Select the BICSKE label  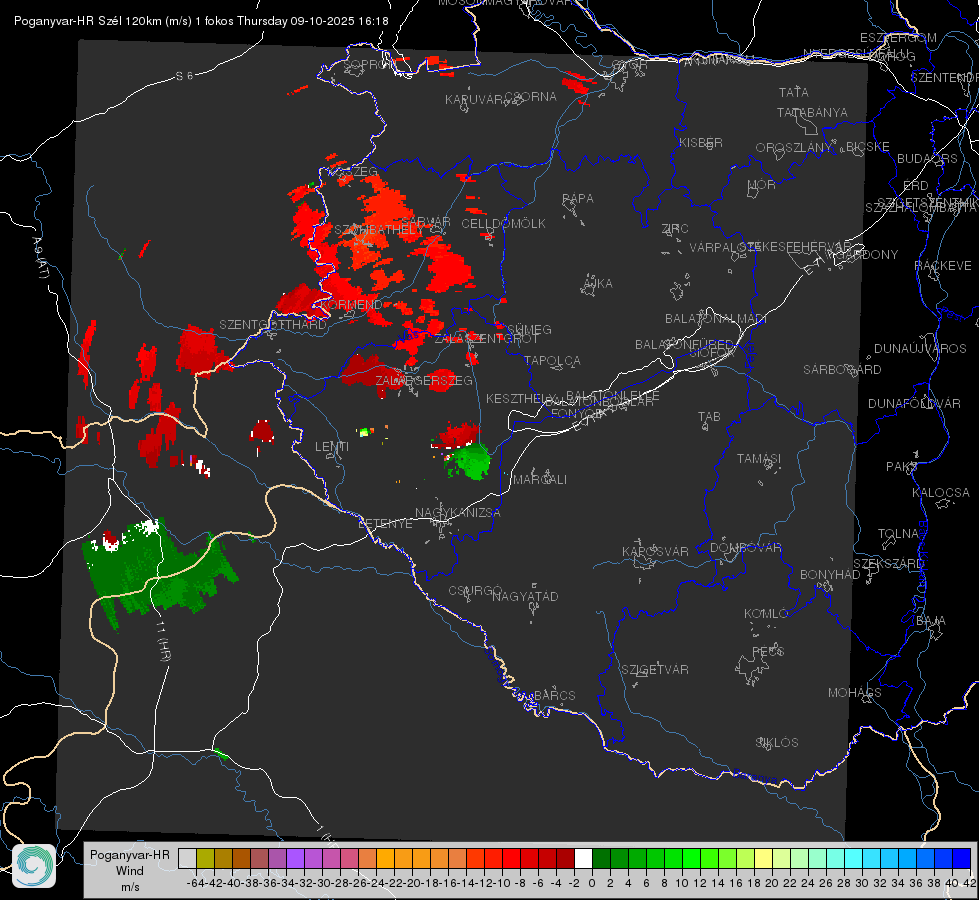[868, 147]
